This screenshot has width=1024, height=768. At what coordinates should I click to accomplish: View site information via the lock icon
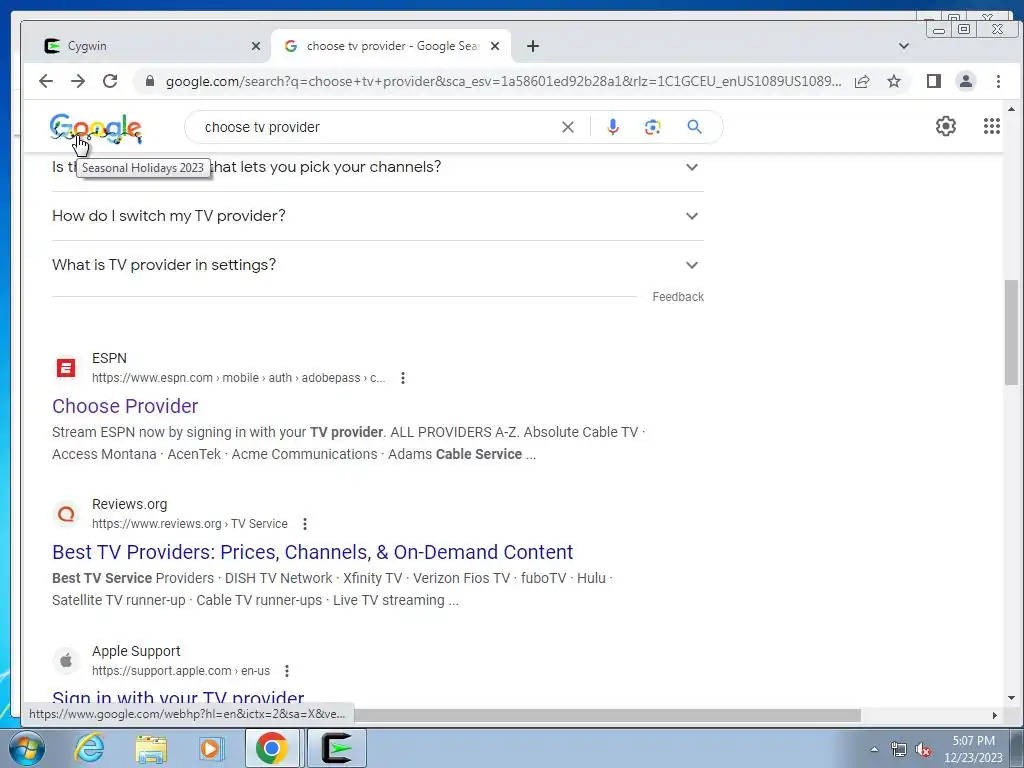point(150,81)
